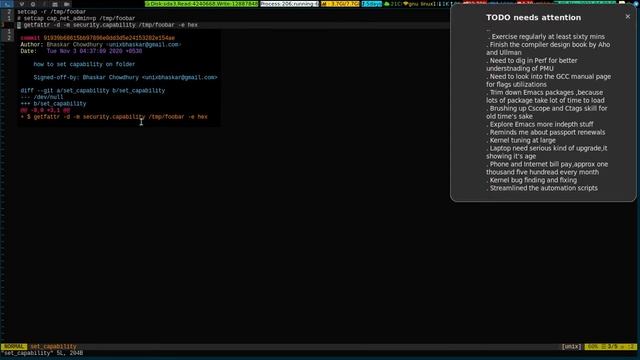The image size is (640, 360).
Task: Click the 'Need to dig in Perf' item
Action: click(x=532, y=64)
